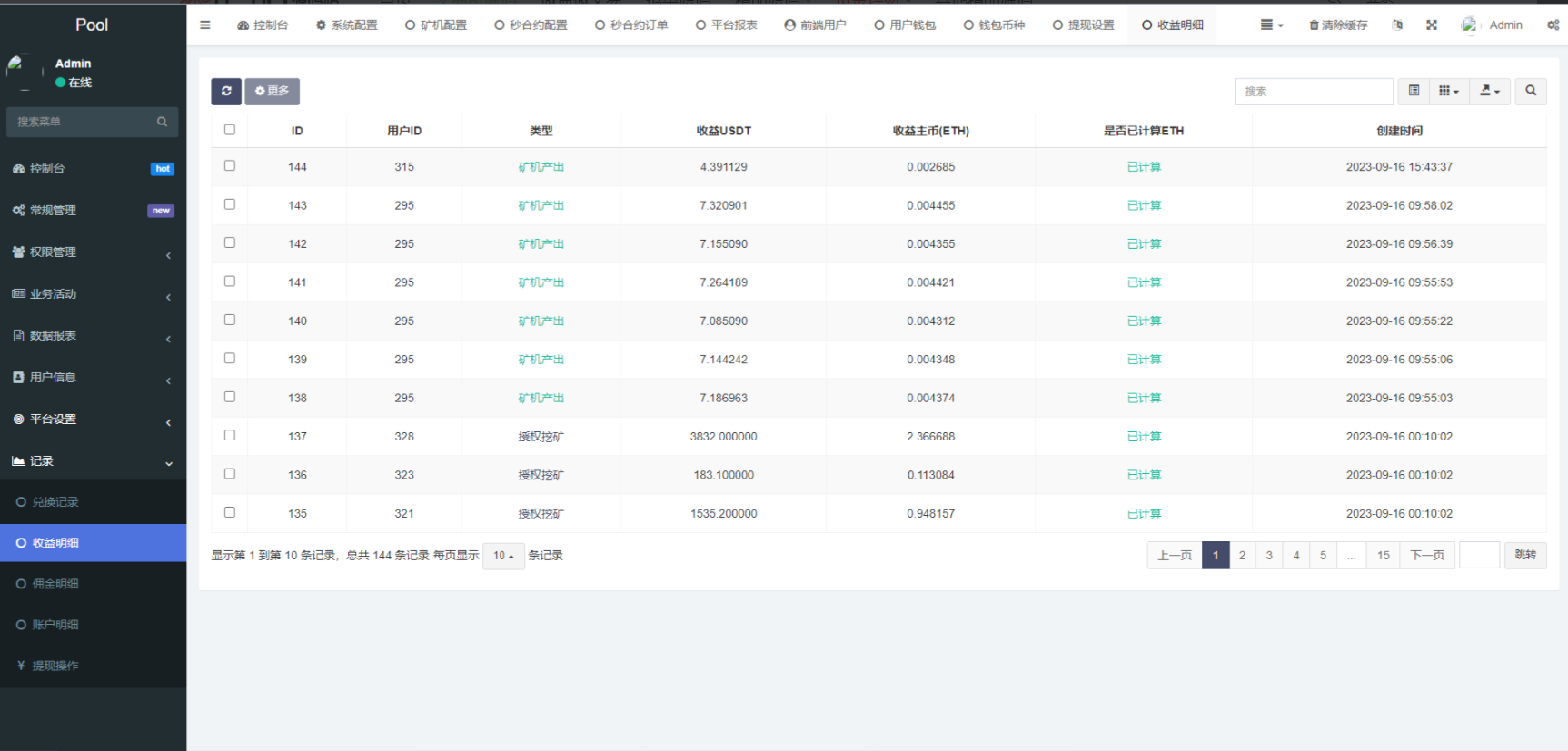Image resolution: width=1568 pixels, height=751 pixels.
Task: Toggle the table card view icon
Action: point(1414,91)
